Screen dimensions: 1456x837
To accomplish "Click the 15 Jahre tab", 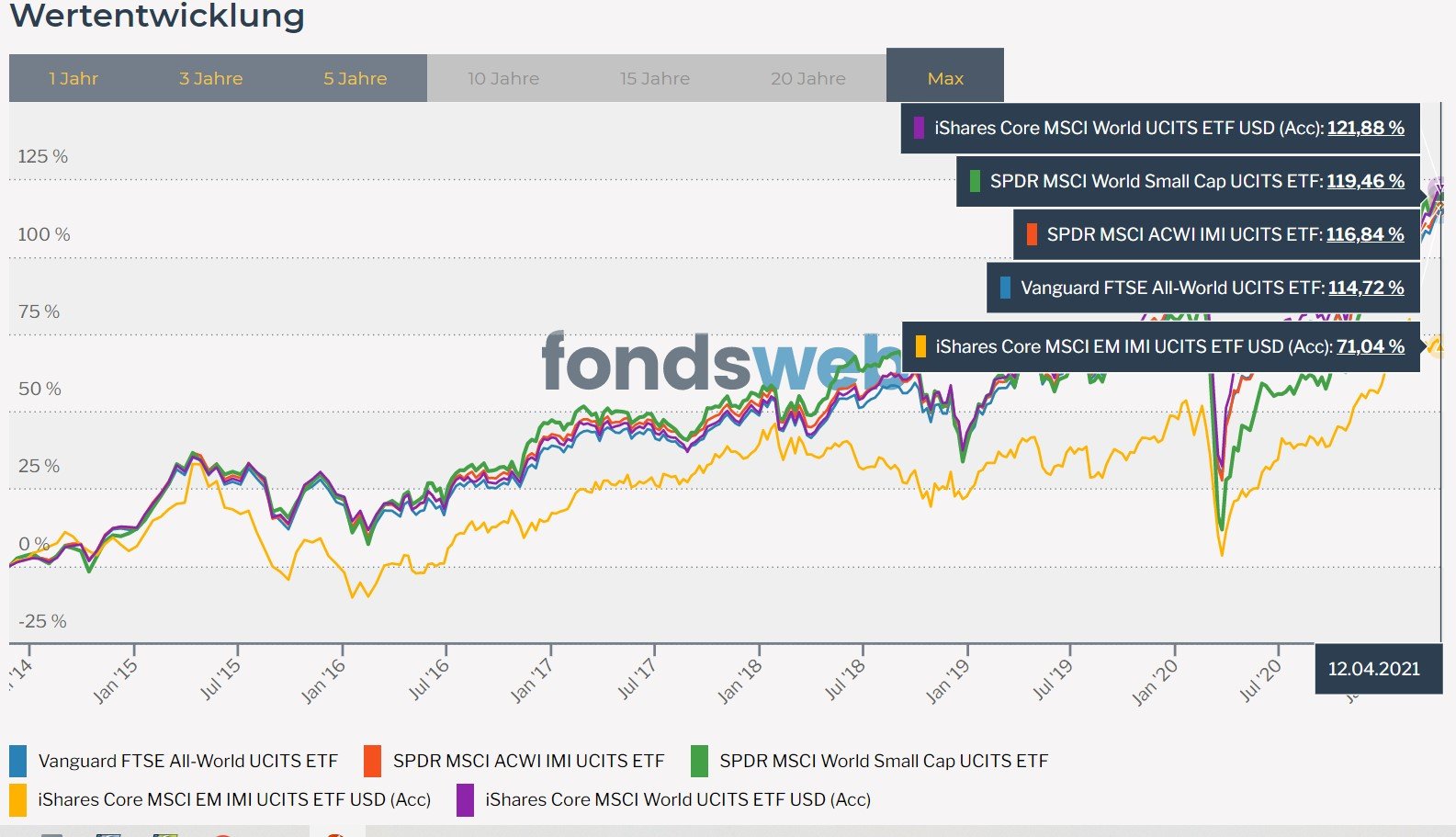I will [x=655, y=78].
